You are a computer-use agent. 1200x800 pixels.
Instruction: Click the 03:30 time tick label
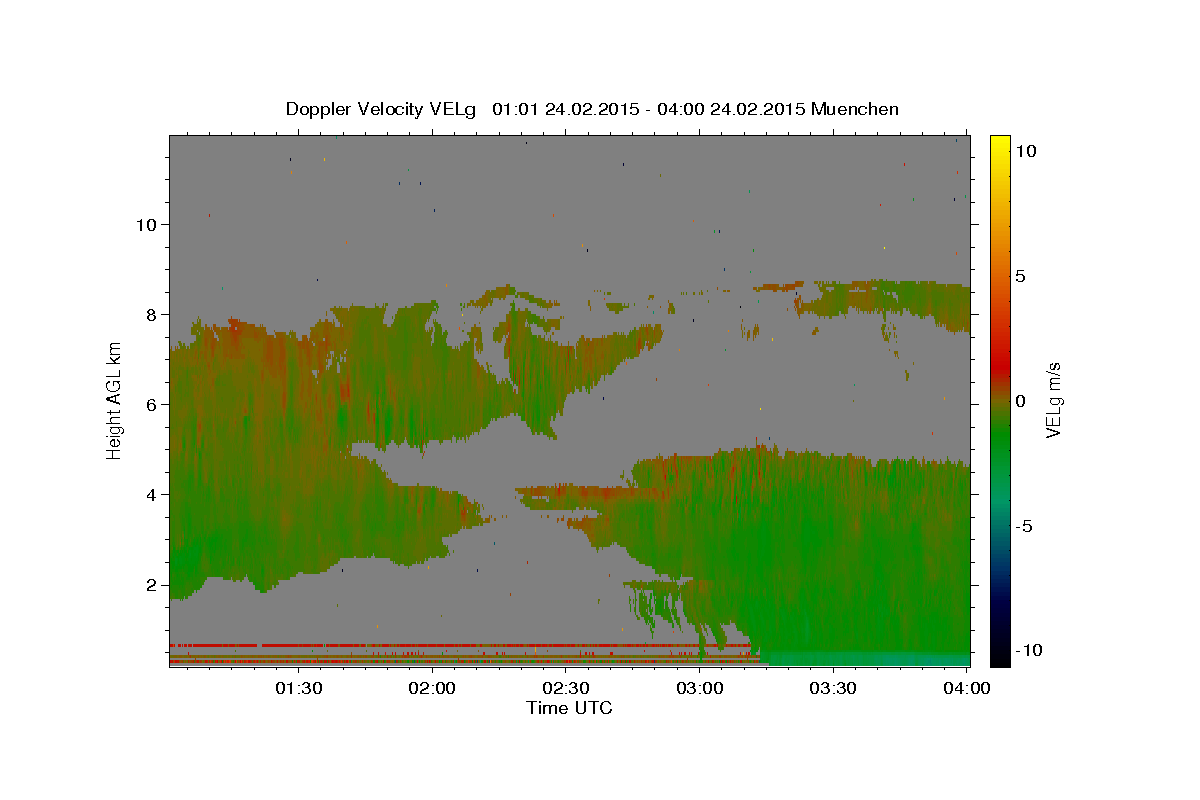833,688
